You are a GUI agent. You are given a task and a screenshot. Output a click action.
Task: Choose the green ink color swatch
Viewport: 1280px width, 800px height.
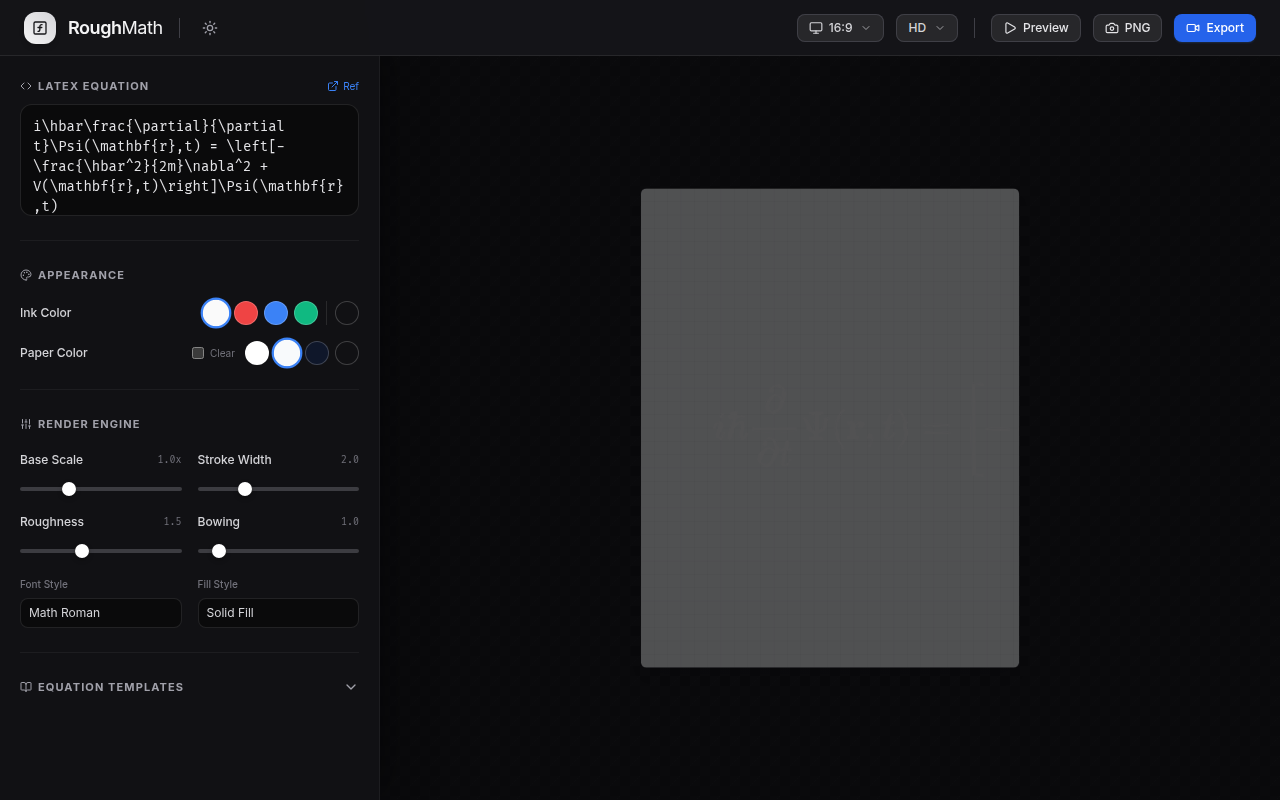point(306,313)
